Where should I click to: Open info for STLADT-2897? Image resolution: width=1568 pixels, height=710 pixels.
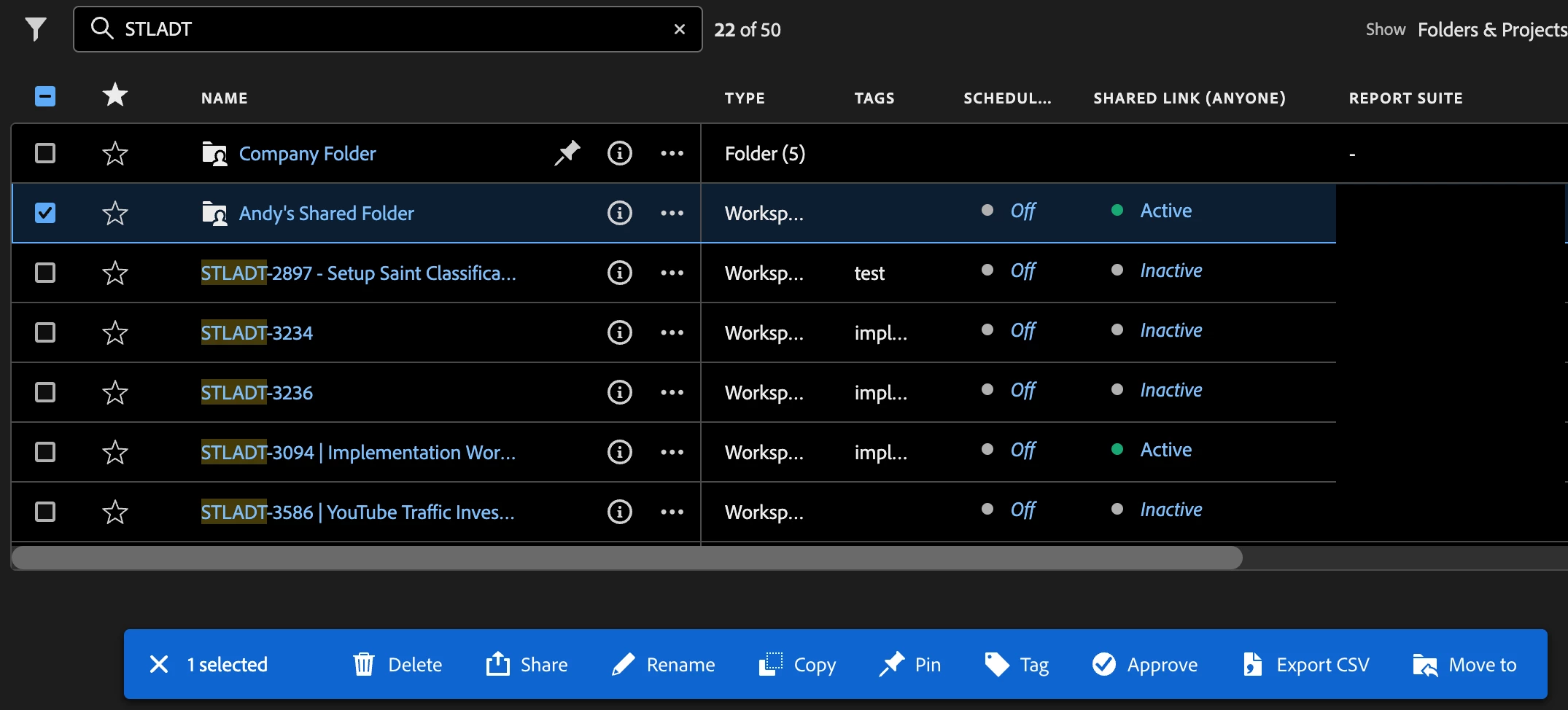620,273
